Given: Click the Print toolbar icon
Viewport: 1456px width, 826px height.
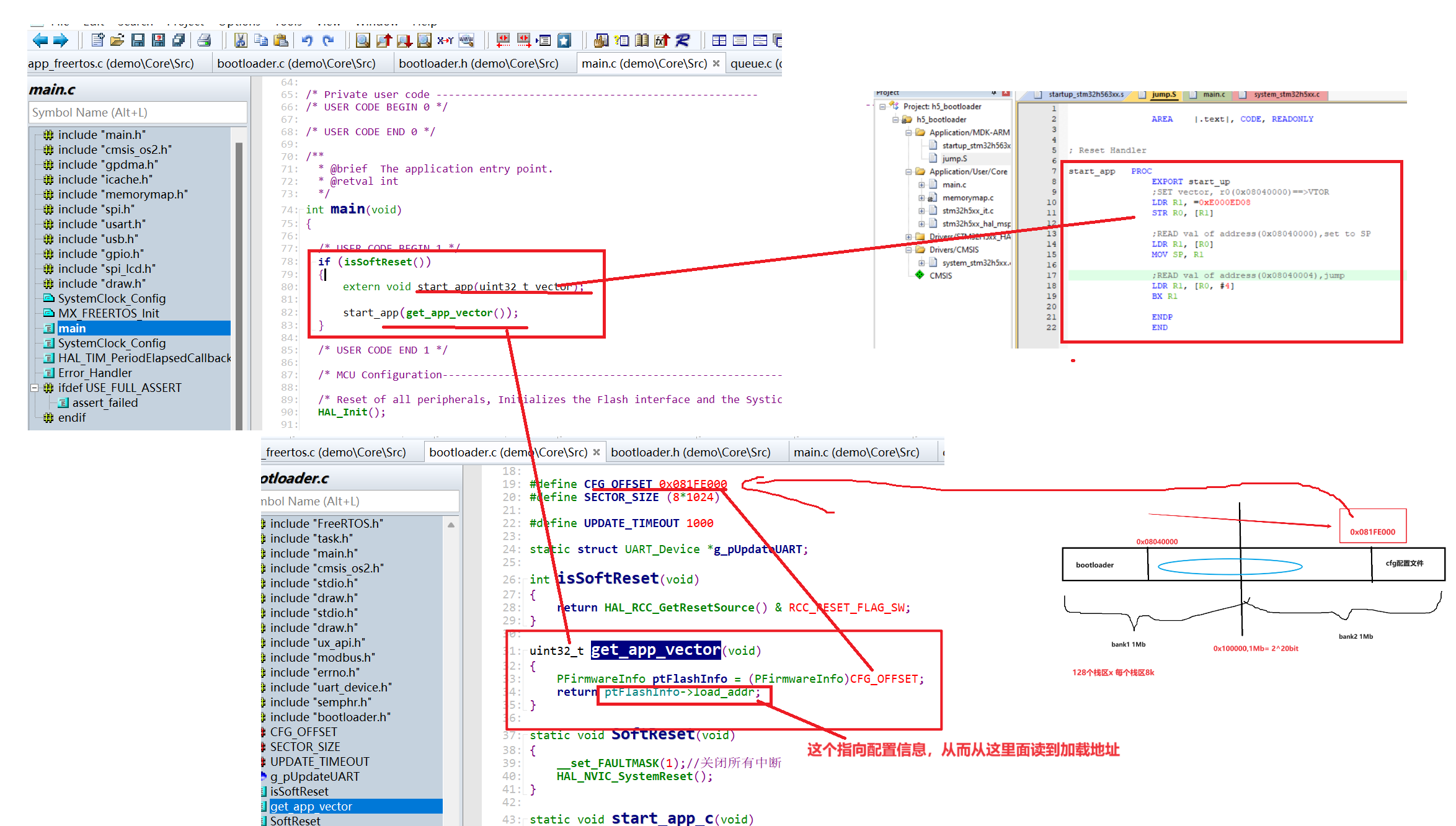Looking at the screenshot, I should pos(204,41).
